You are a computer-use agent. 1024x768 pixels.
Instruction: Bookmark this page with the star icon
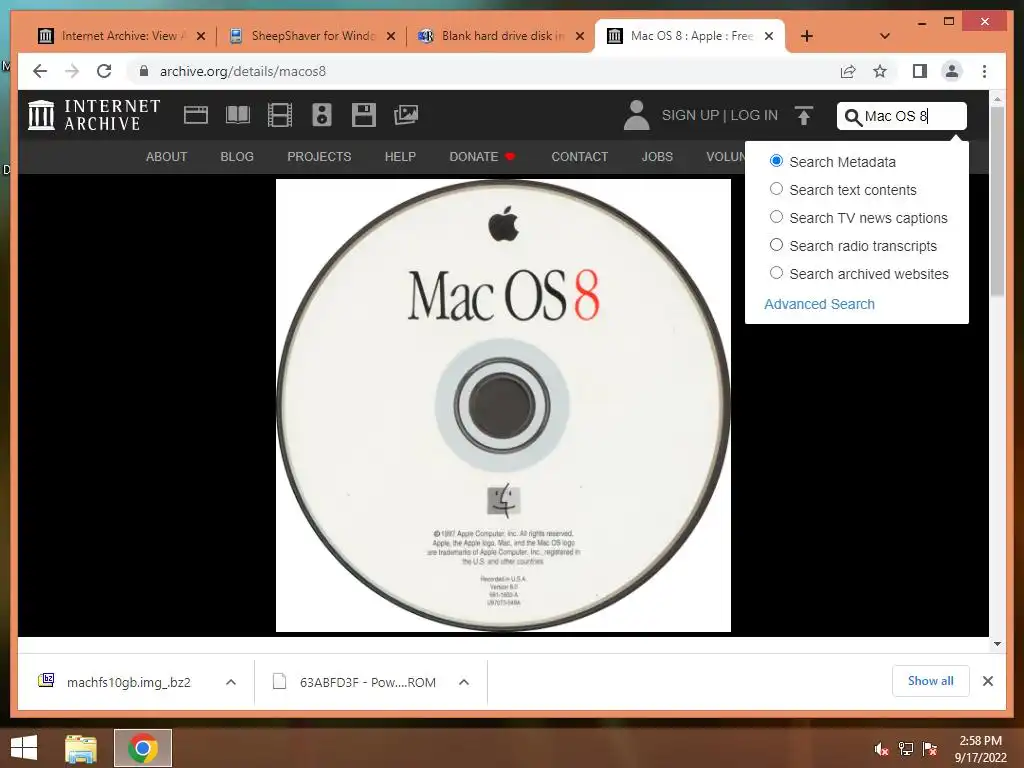(880, 71)
